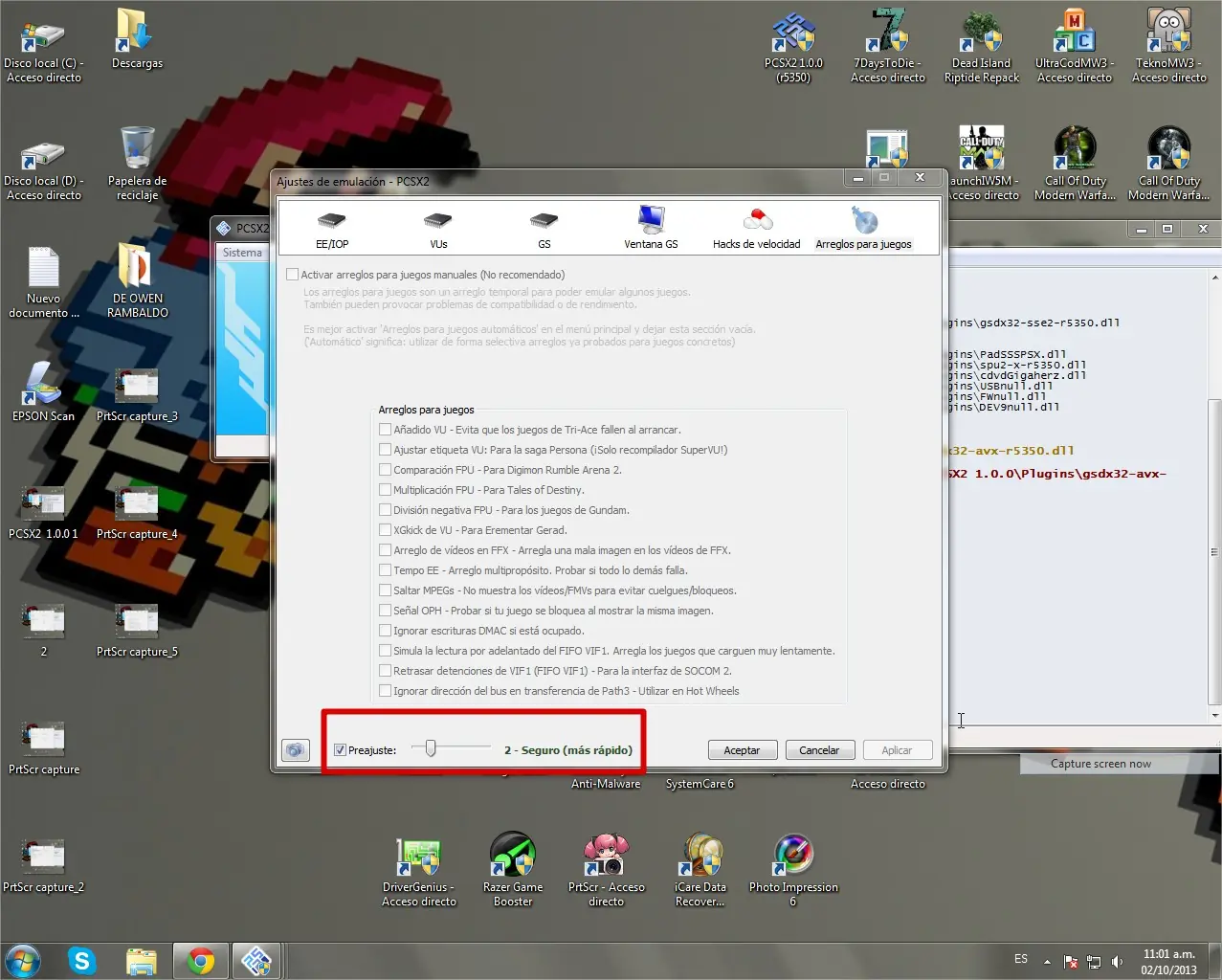1222x980 pixels.
Task: Check Añadido VU Tri-Ace fix
Action: [x=385, y=430]
